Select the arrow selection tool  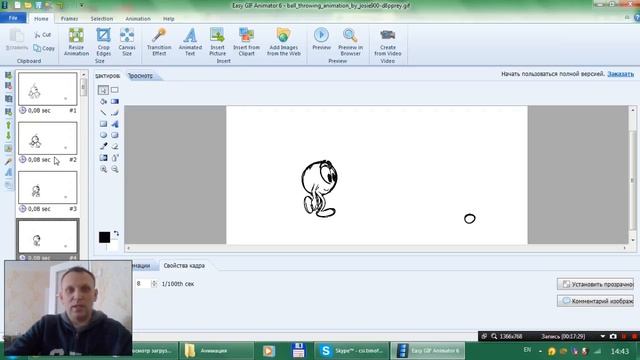tap(103, 90)
